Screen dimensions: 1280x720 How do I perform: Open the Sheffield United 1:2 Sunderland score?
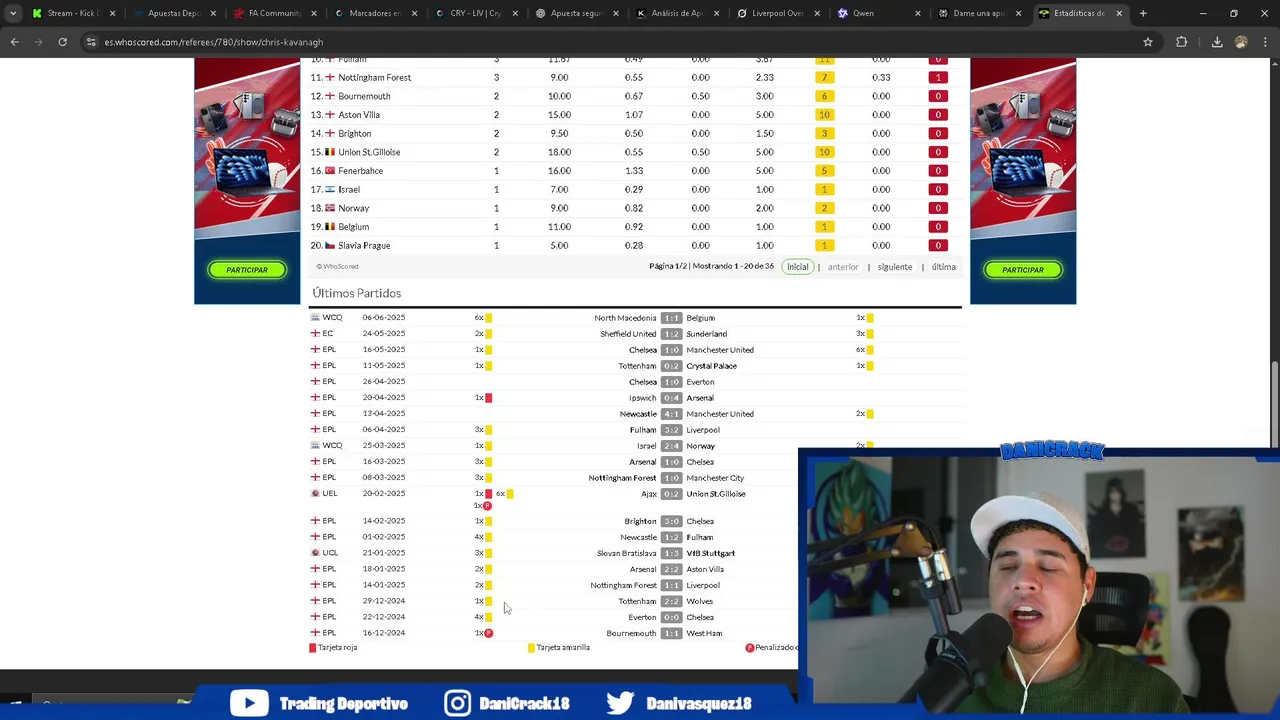[671, 334]
